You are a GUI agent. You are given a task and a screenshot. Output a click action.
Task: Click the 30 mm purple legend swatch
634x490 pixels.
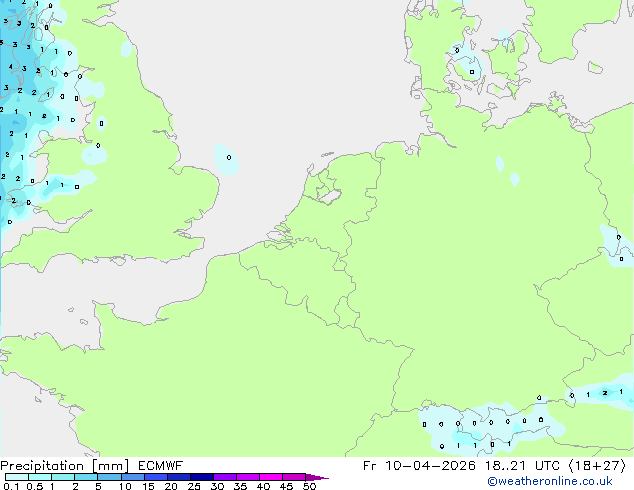click(225, 477)
